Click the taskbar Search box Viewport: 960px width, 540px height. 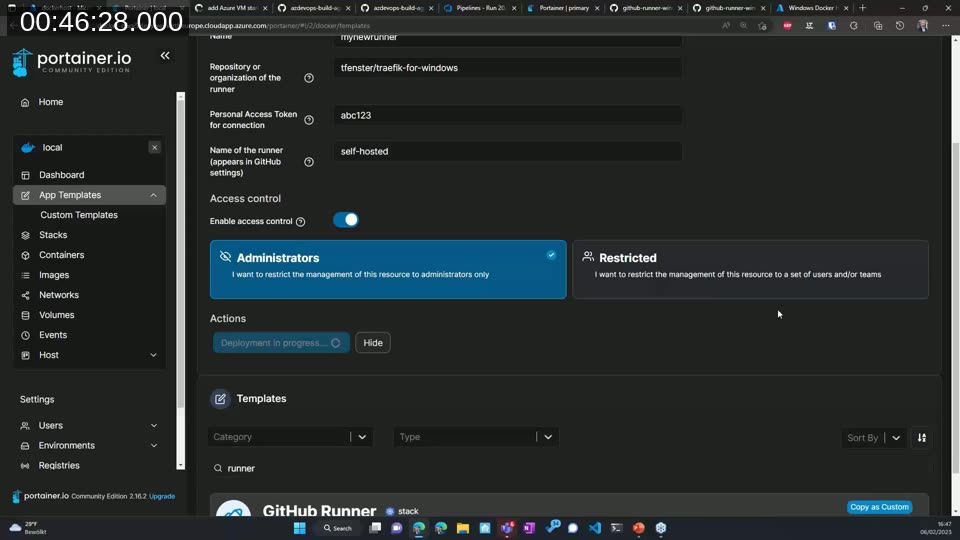[338, 528]
